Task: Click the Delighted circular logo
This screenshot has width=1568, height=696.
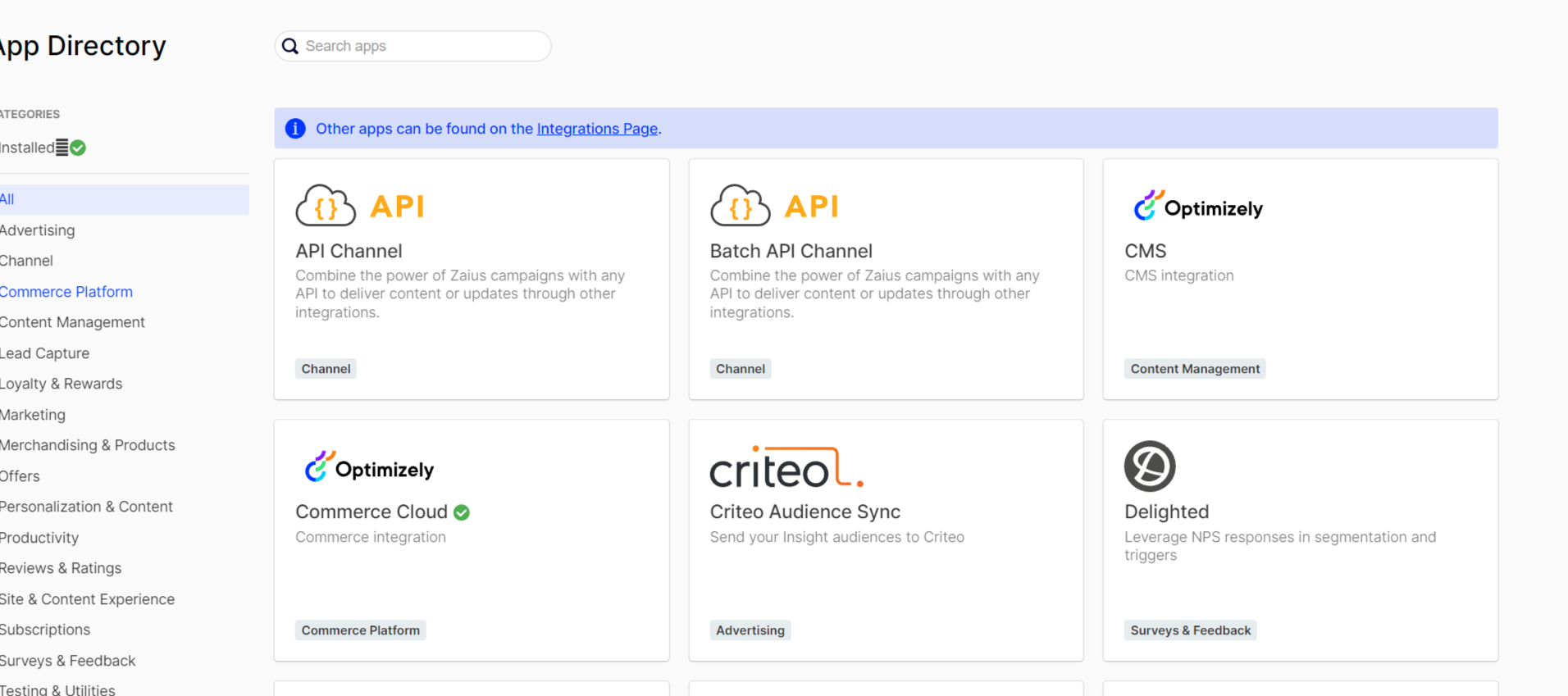Action: pos(1149,466)
